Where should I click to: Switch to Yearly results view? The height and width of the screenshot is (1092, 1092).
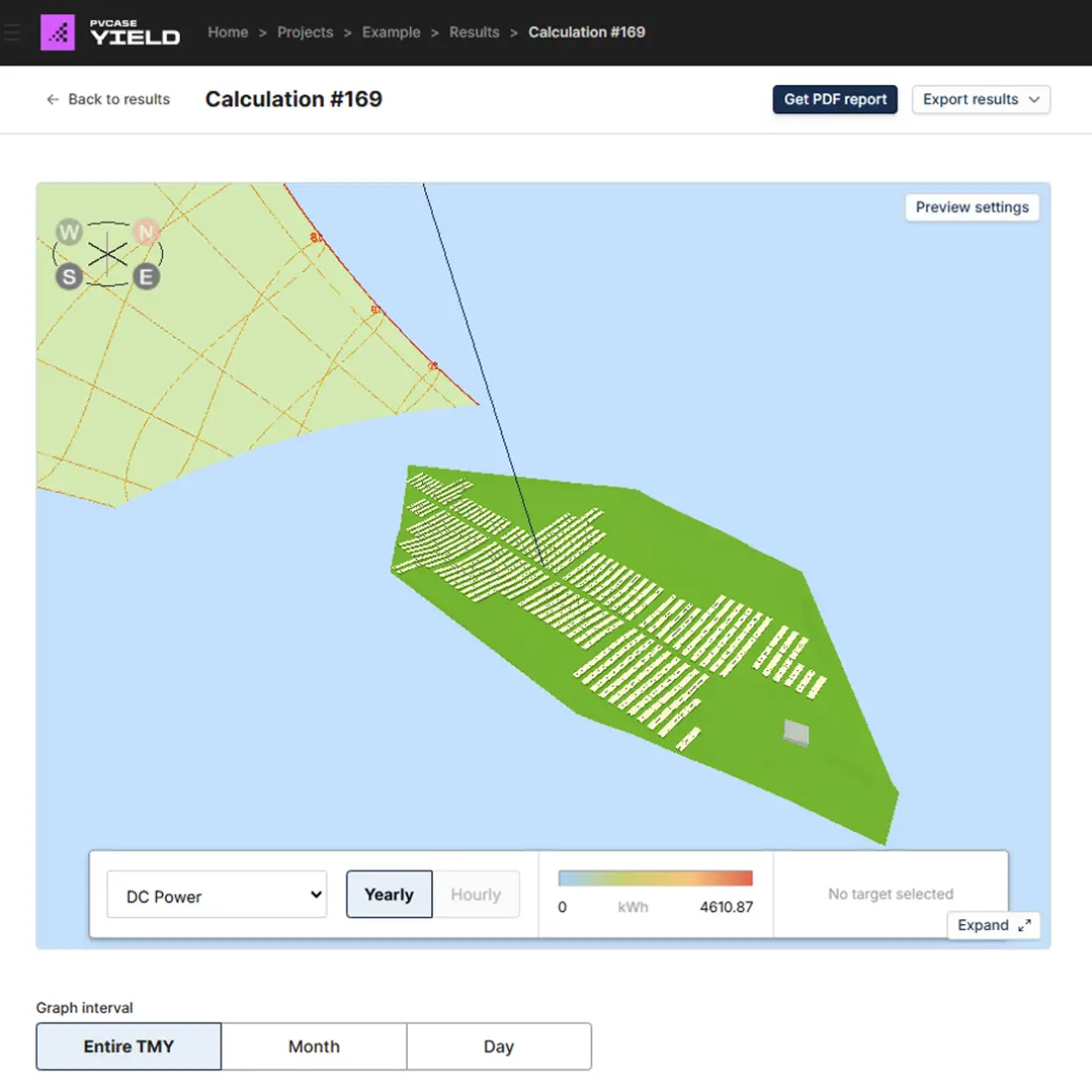pyautogui.click(x=388, y=893)
